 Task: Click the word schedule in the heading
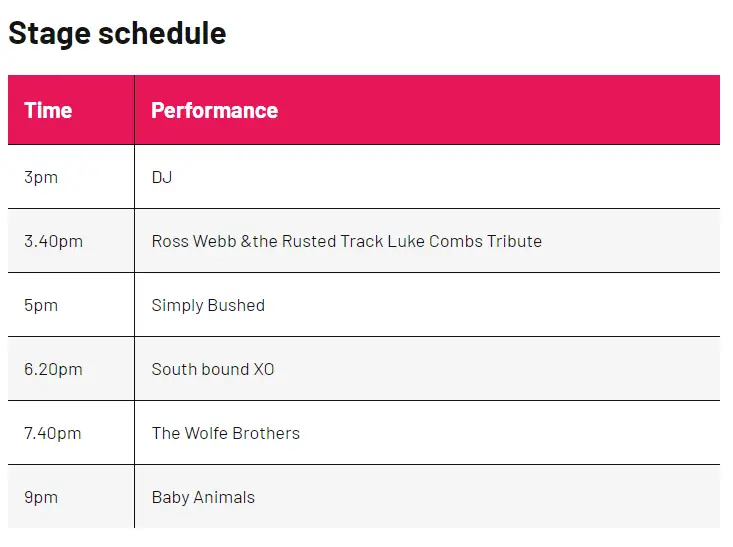point(162,34)
